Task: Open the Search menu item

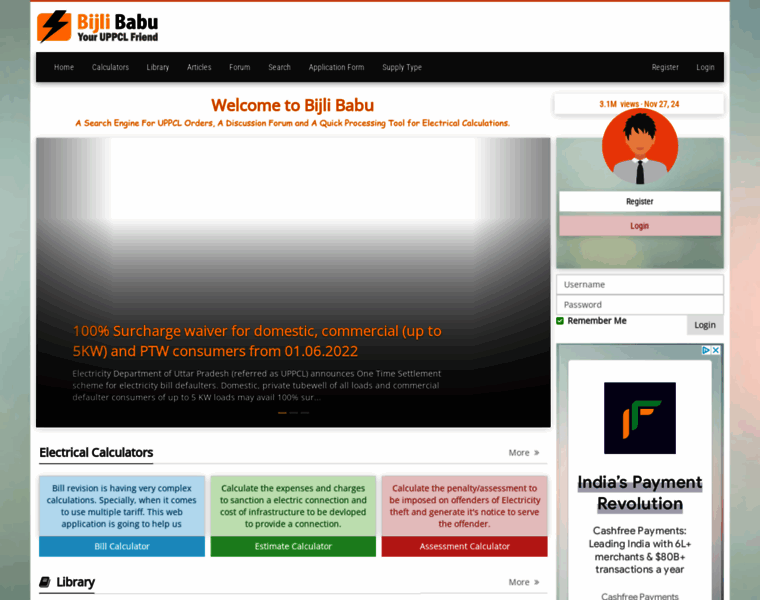Action: point(280,67)
